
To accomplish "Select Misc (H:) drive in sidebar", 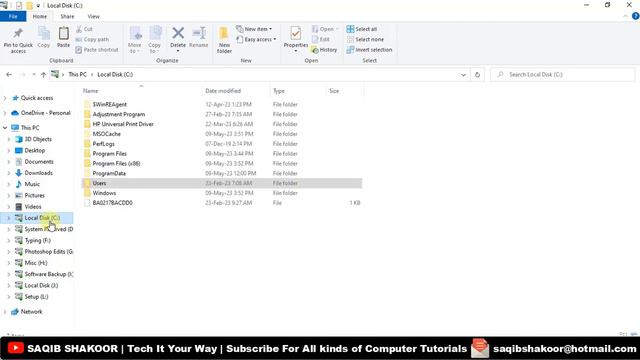I will coord(36,263).
